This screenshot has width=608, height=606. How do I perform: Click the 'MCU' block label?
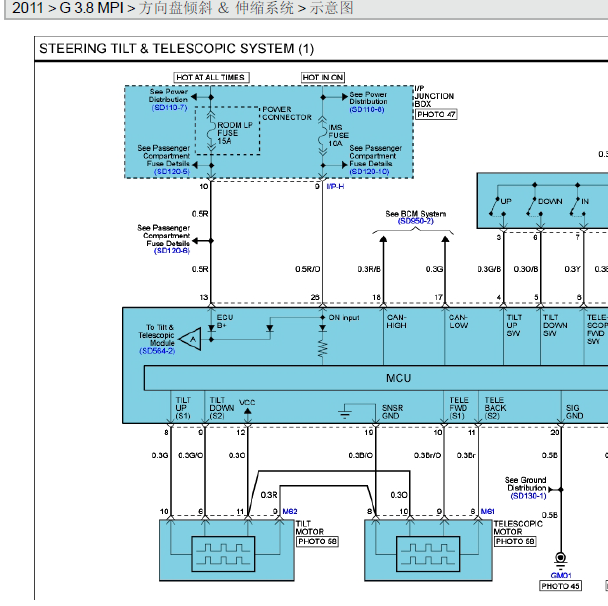[x=398, y=378]
